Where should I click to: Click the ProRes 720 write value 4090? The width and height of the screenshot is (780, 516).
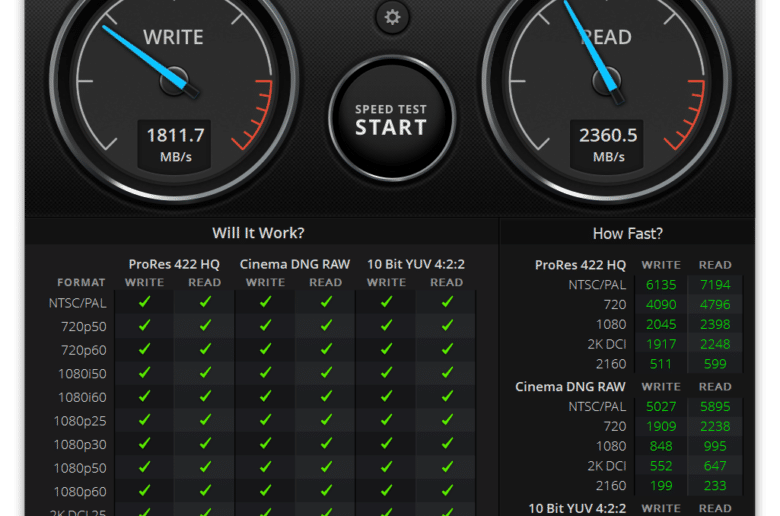click(661, 305)
